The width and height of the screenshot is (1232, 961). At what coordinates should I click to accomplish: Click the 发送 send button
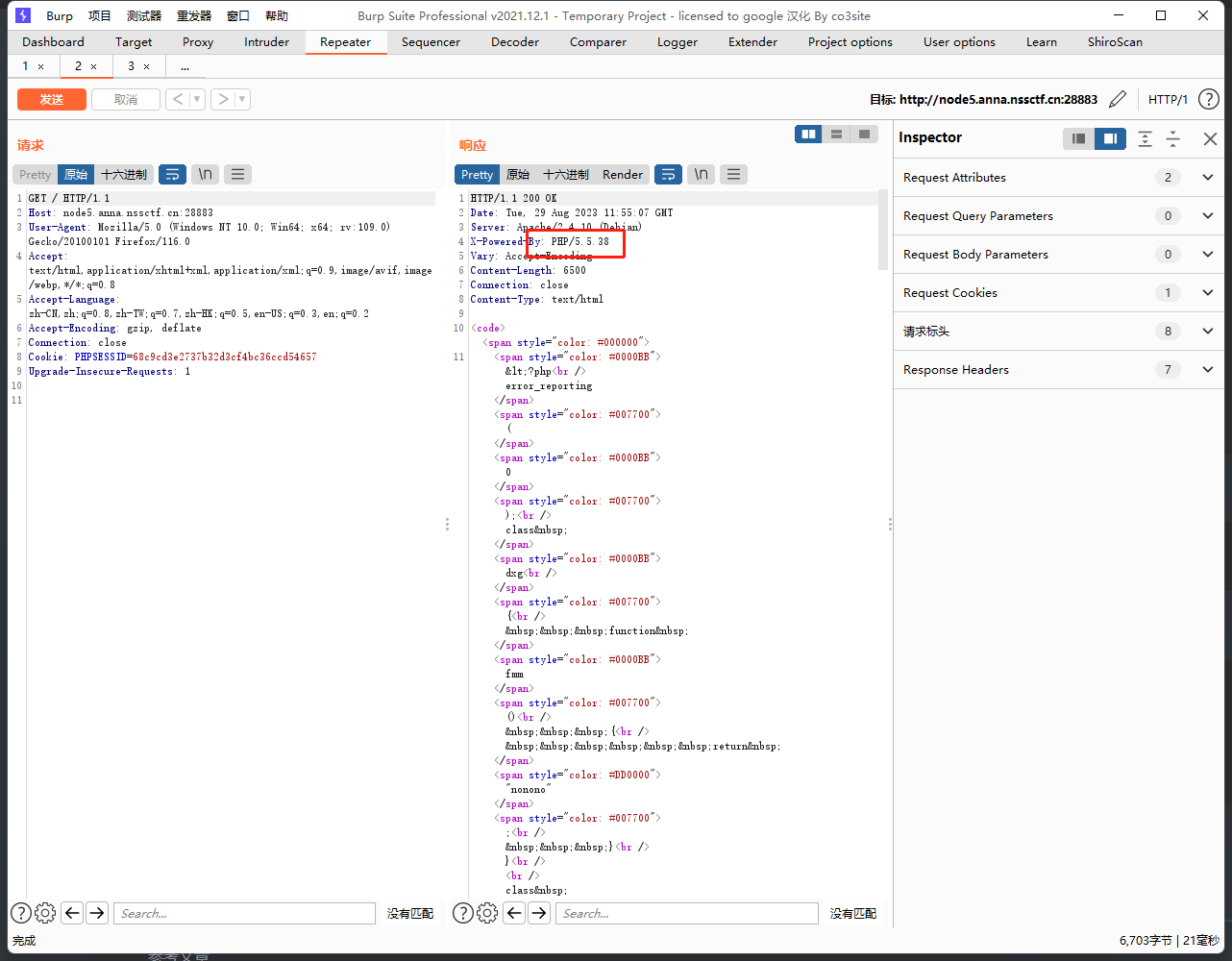coord(52,99)
